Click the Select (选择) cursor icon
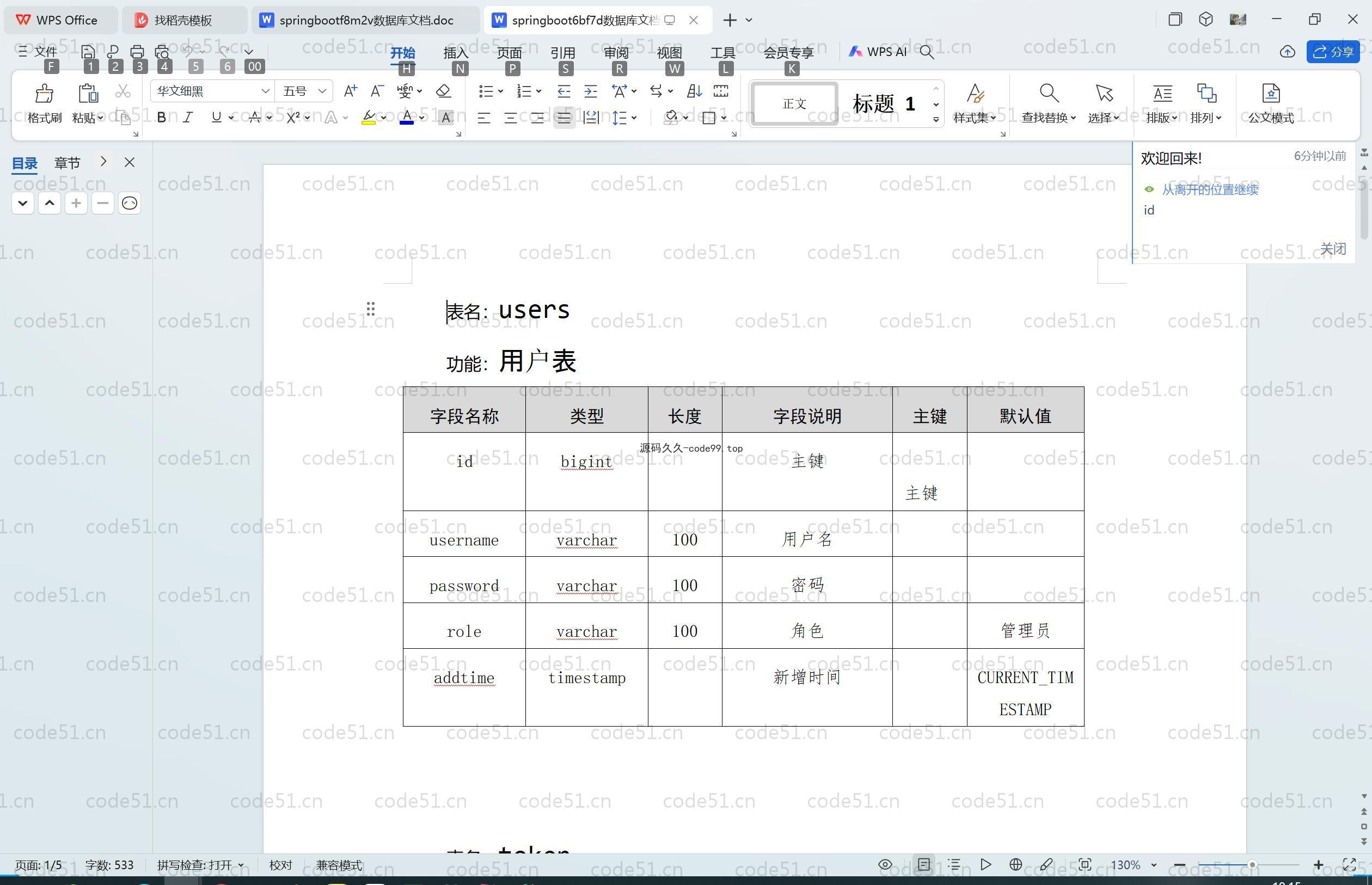This screenshot has width=1372, height=885. tap(1104, 93)
